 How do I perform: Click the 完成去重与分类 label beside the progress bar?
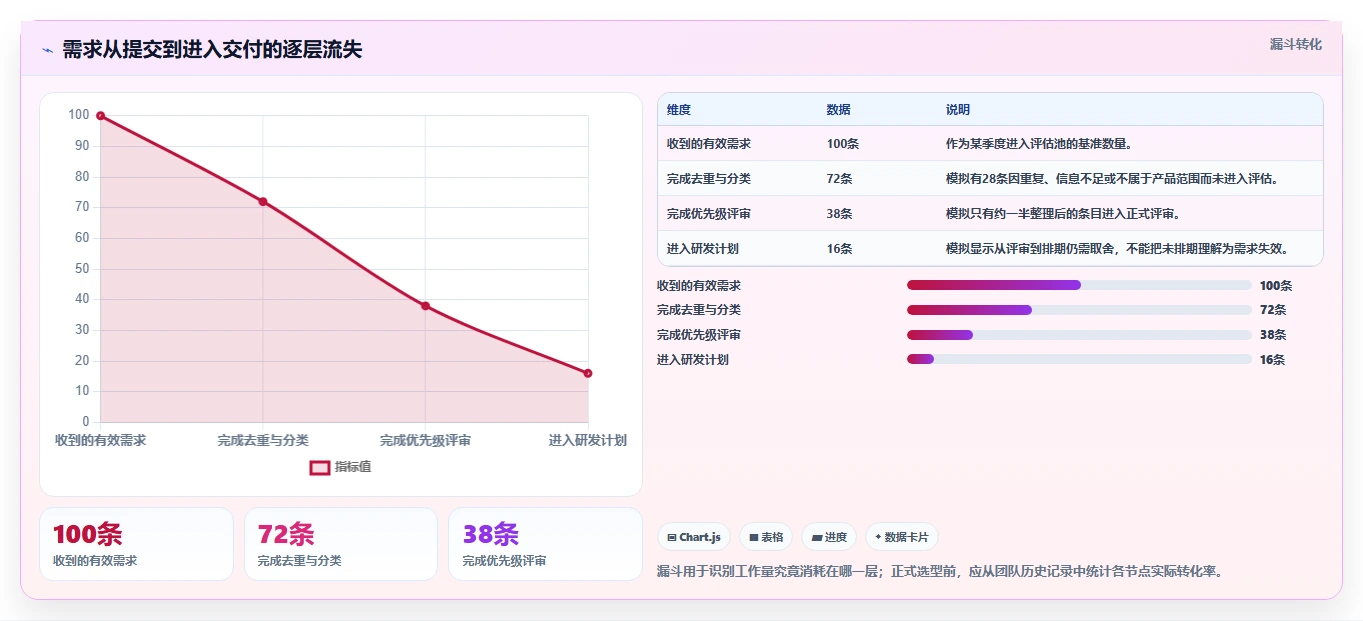click(x=699, y=310)
